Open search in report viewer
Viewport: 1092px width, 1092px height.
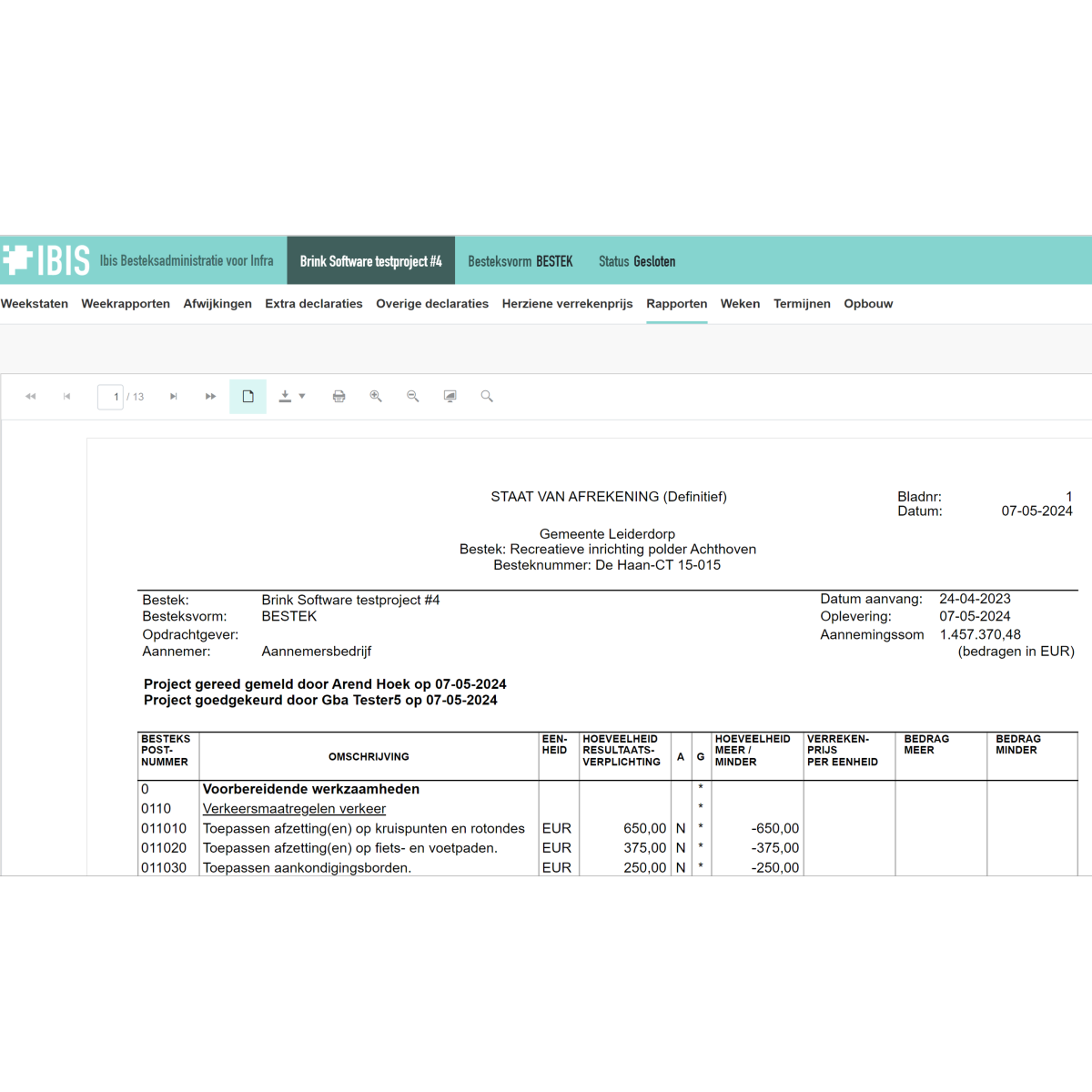coord(487,397)
